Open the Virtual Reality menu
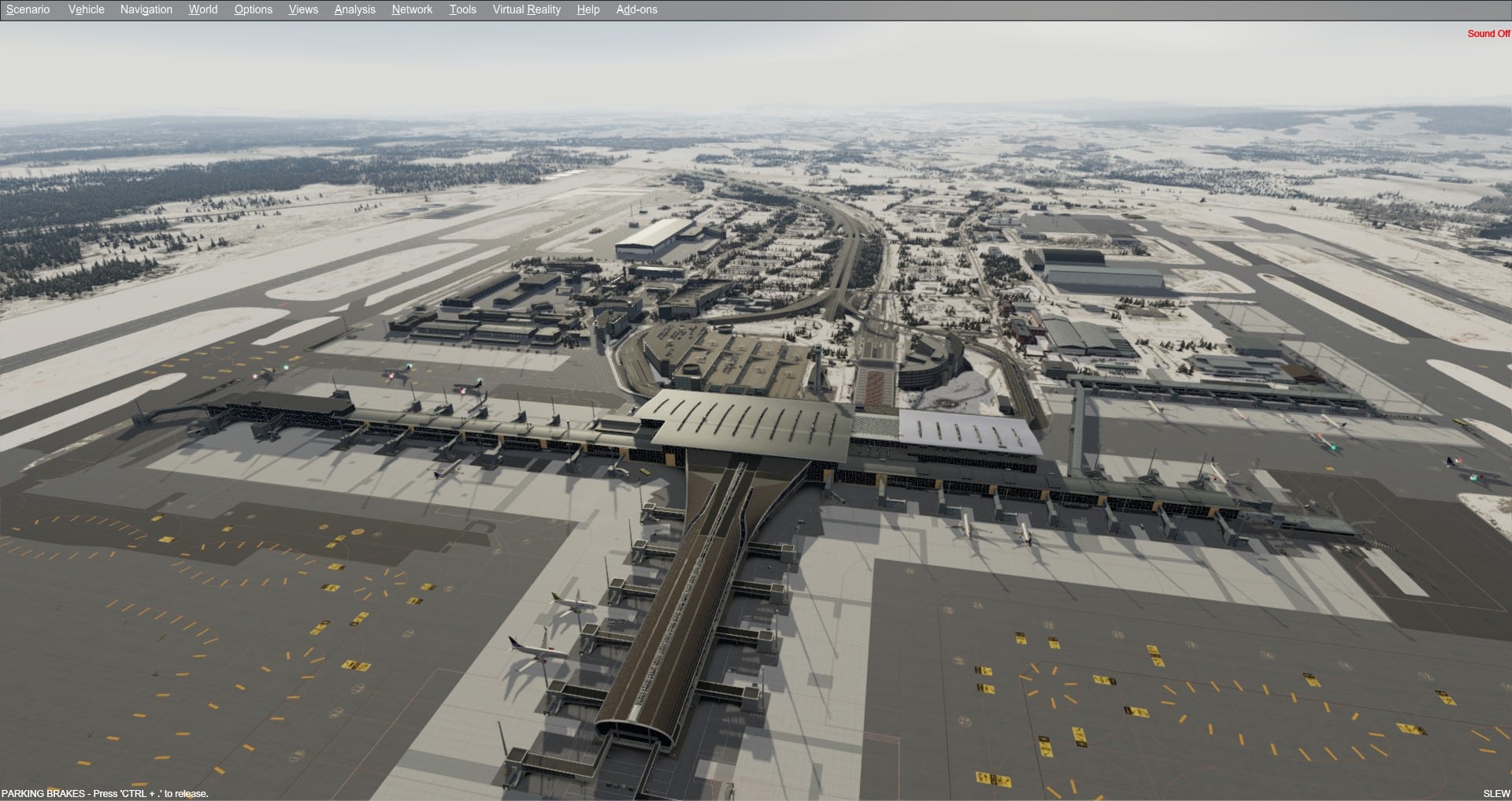The image size is (1512, 801). (526, 9)
